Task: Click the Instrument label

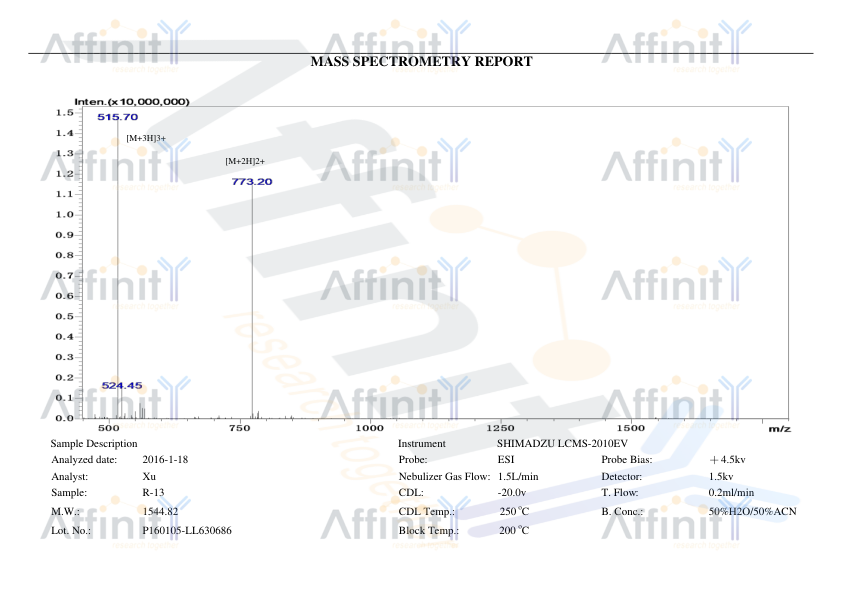Action: 422,444
